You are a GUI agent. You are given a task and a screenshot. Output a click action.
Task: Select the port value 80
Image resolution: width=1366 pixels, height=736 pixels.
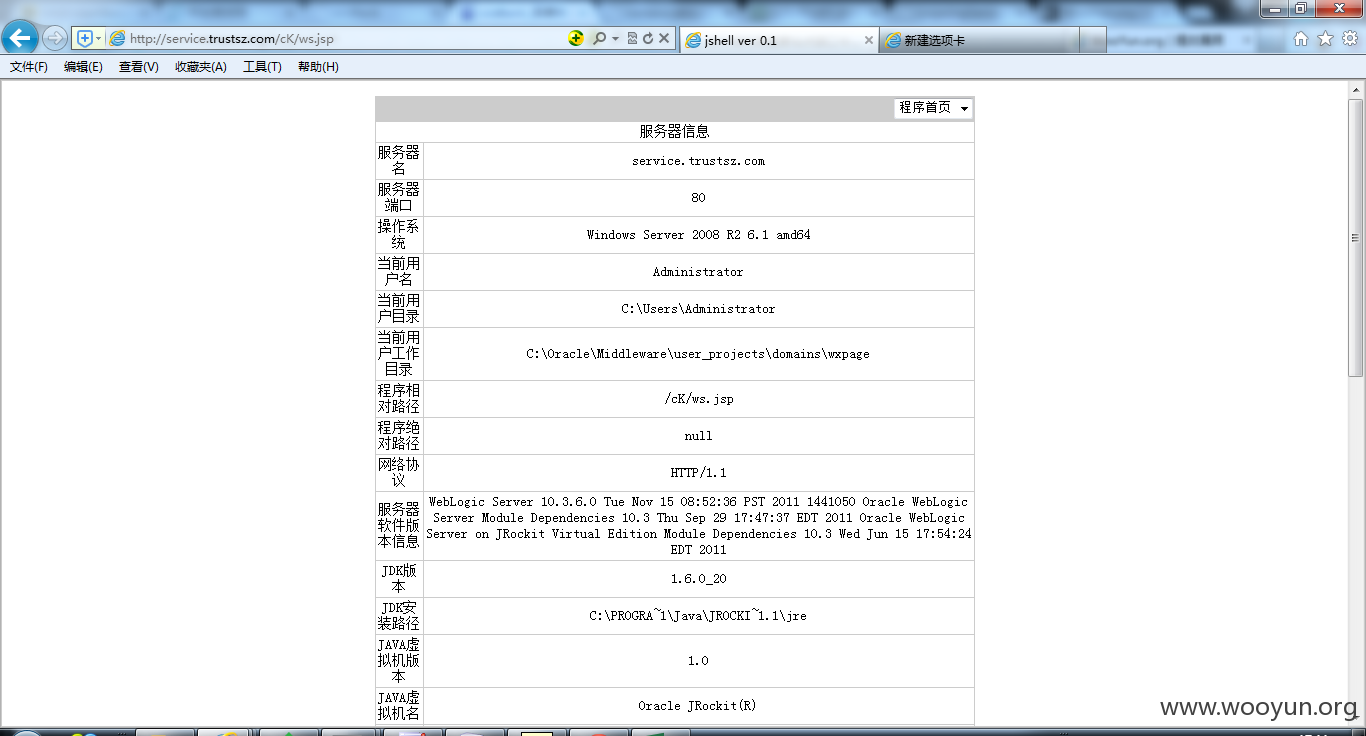click(x=698, y=198)
